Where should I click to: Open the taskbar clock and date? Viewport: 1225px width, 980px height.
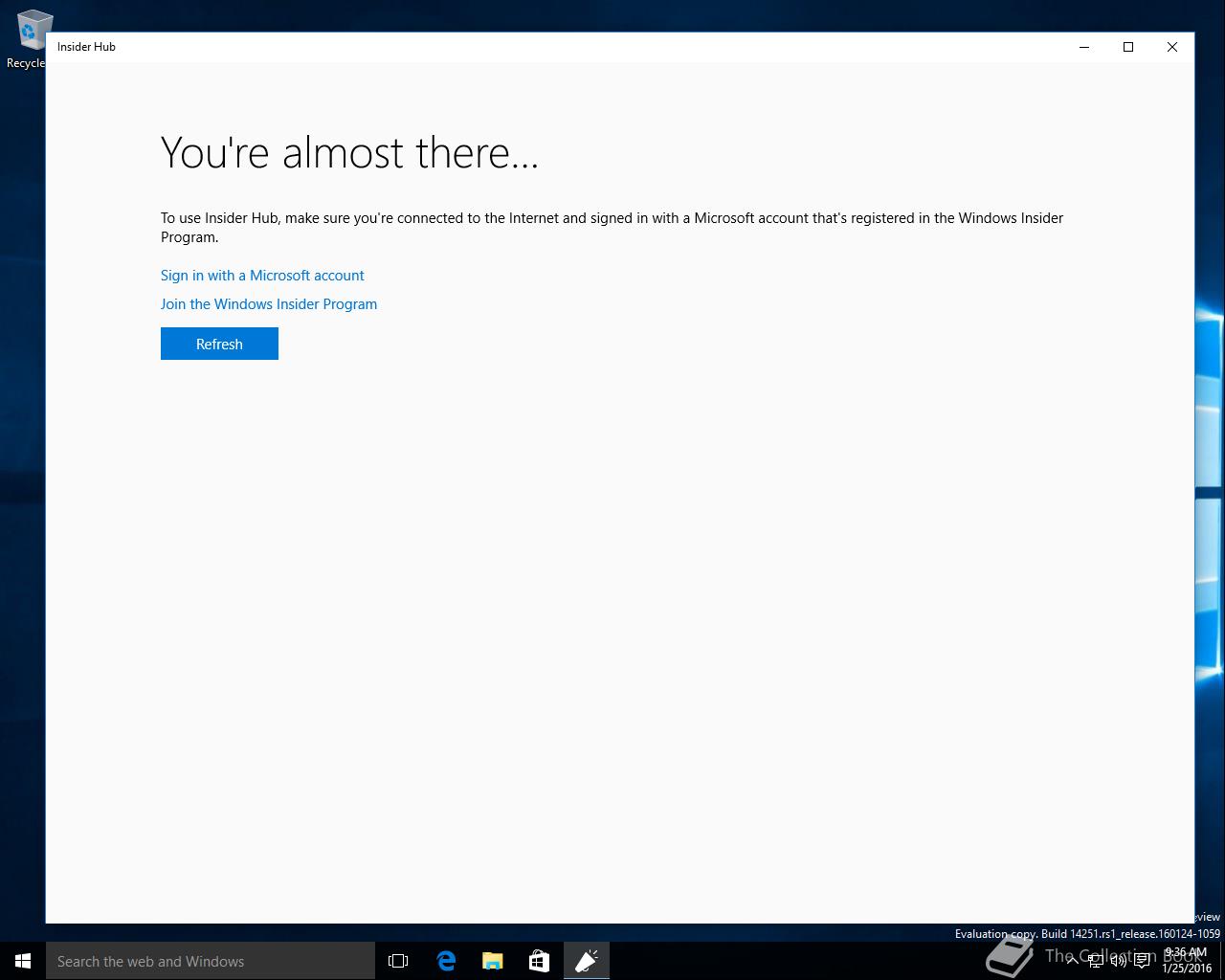(x=1187, y=961)
